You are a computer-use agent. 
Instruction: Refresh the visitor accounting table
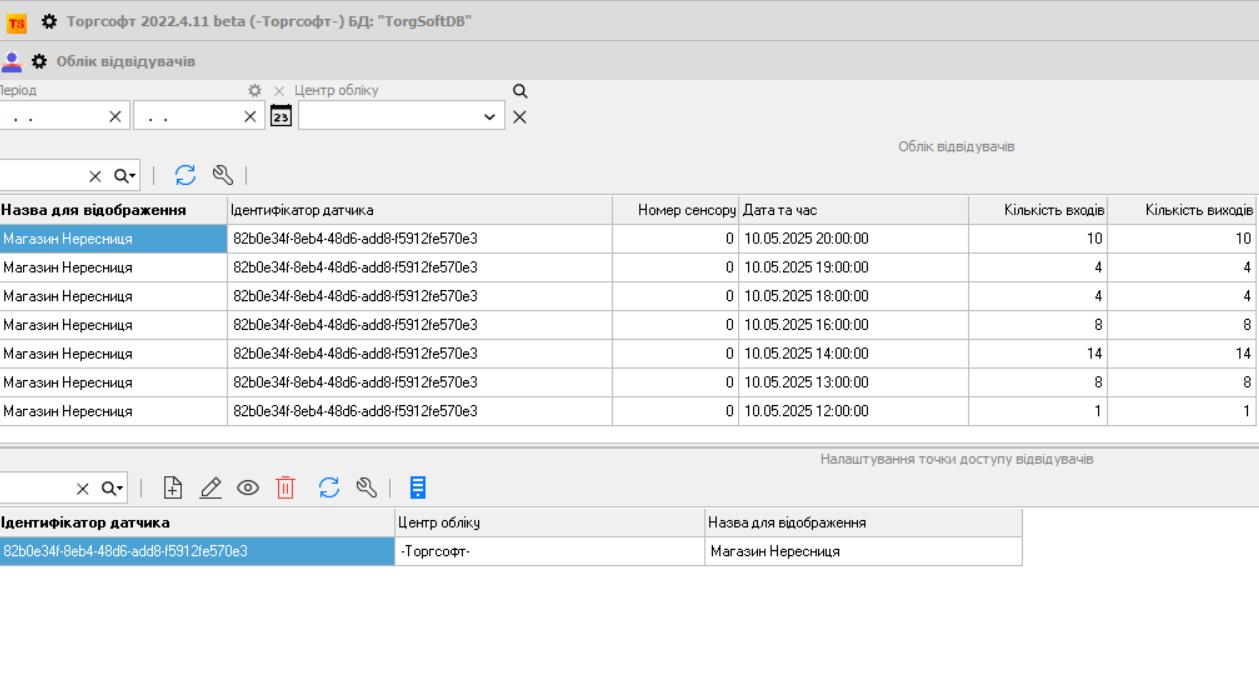[x=185, y=176]
